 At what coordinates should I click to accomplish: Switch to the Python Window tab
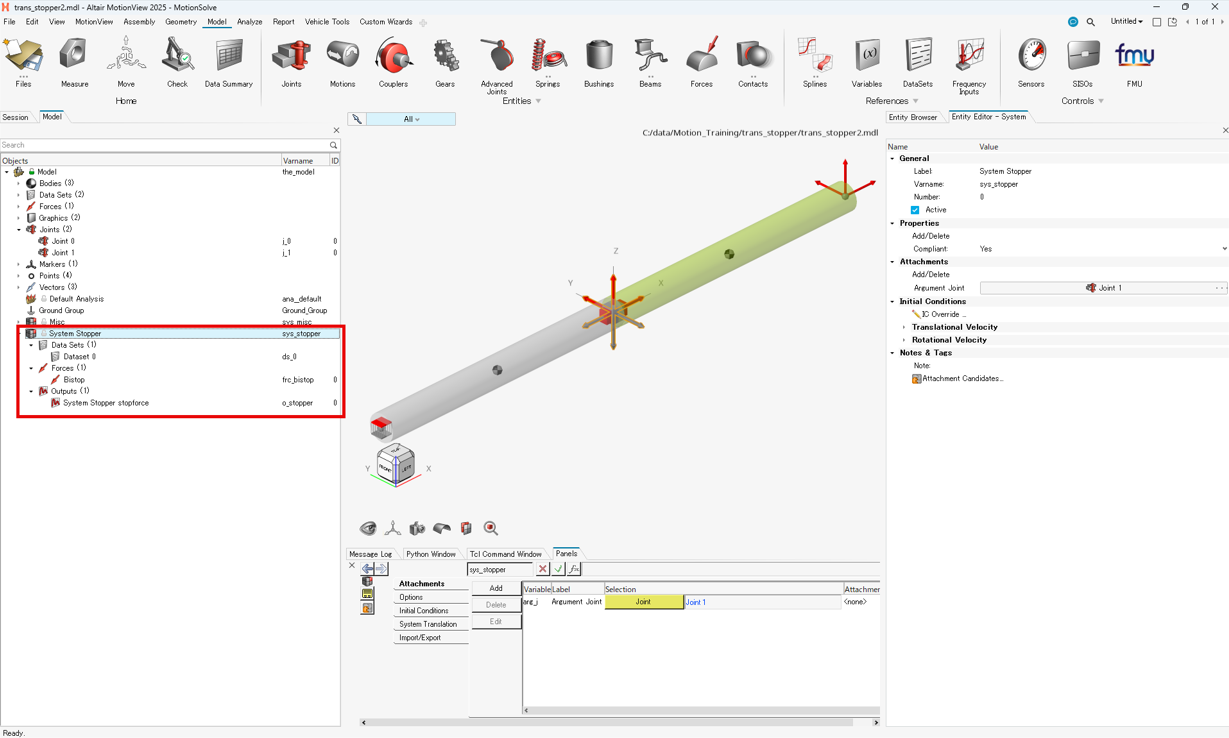[431, 554]
